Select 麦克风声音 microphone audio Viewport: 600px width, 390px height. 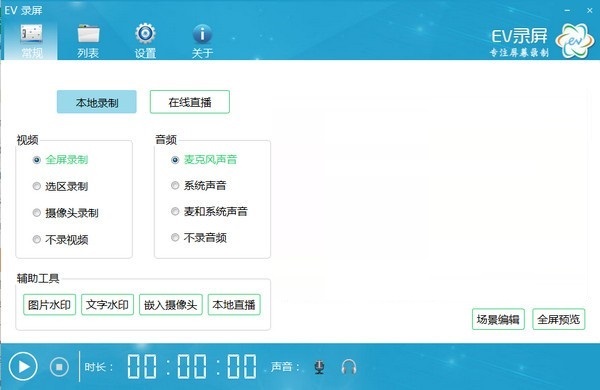[204, 160]
